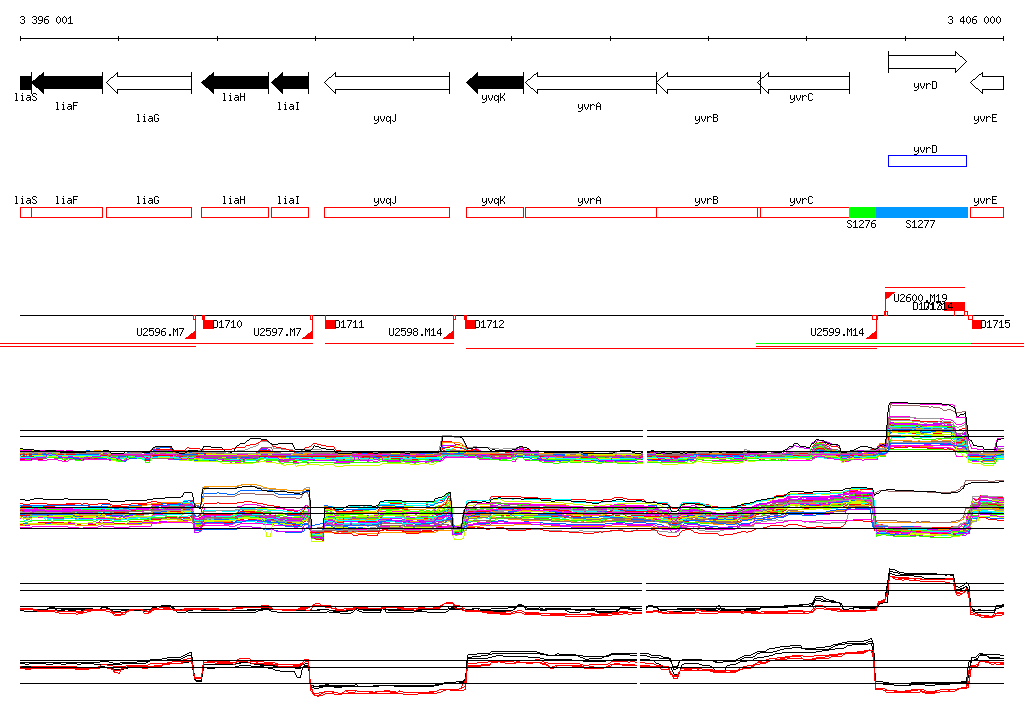
Task: Click the long white yvqJ gene arrow
Action: click(x=386, y=83)
